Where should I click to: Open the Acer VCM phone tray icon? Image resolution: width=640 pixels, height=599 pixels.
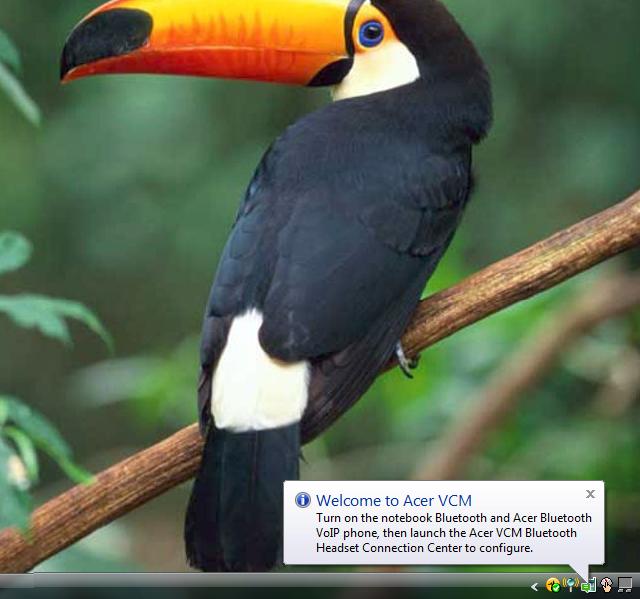pos(589,585)
